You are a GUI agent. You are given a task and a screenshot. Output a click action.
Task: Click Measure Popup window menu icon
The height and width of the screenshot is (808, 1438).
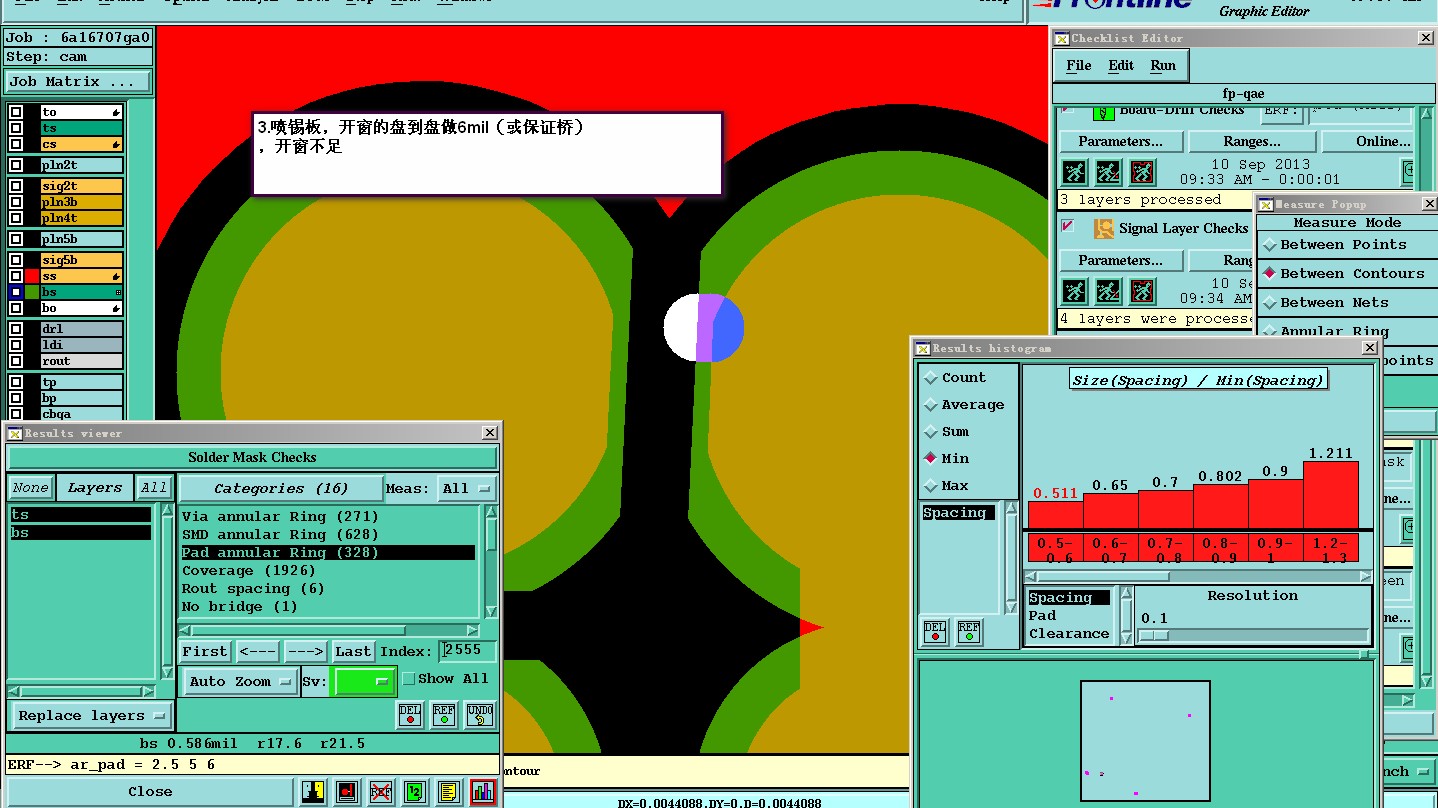tap(1266, 204)
